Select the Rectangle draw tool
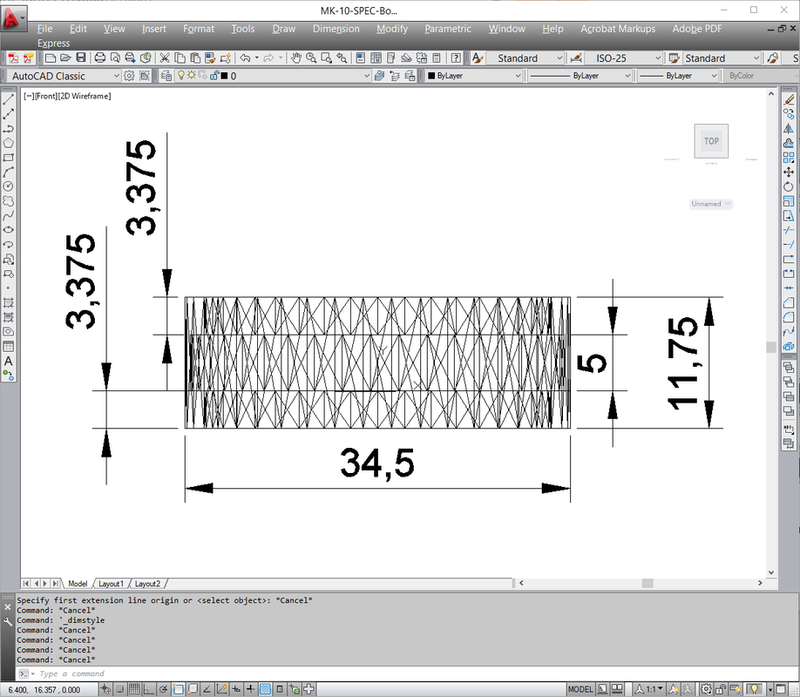Screen dimensions: 800x697 (8, 158)
